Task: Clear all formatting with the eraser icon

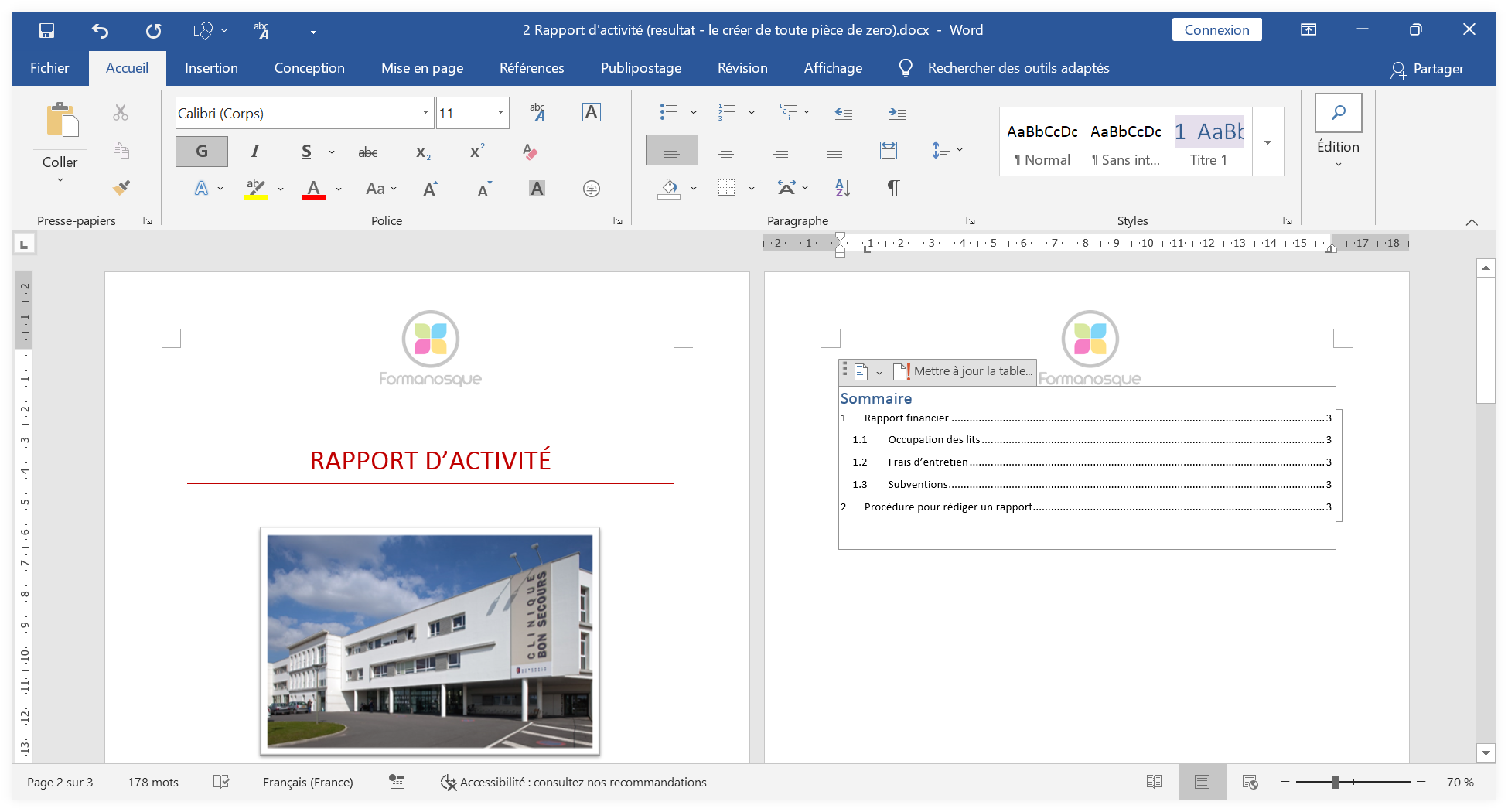Action: [x=531, y=152]
